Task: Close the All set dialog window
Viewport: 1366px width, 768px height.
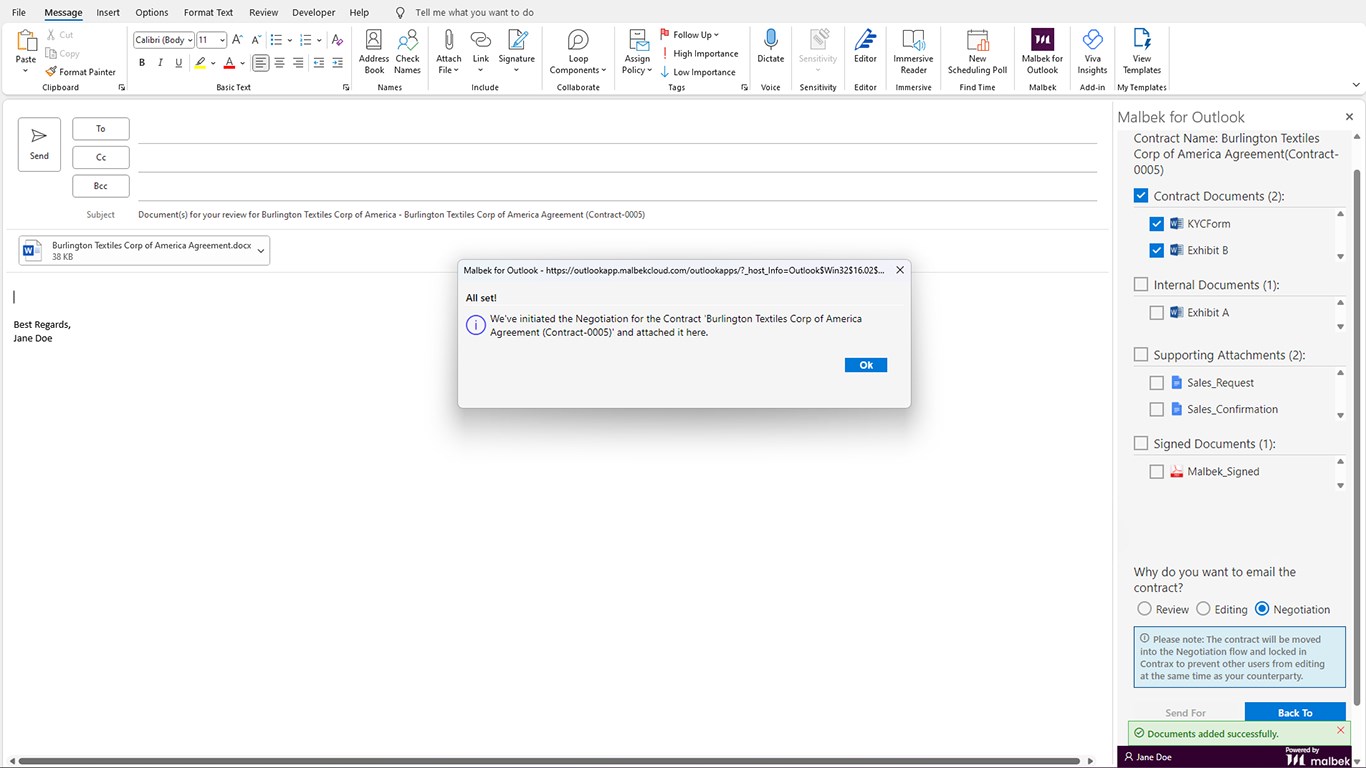Action: click(x=899, y=270)
